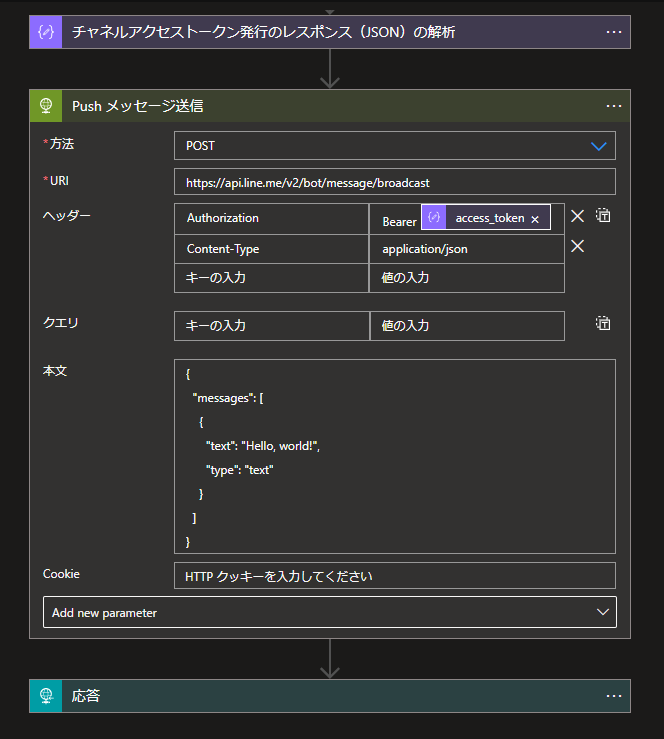This screenshot has width=664, height=739.
Task: Remove the access_token dynamic content token
Action: click(535, 219)
